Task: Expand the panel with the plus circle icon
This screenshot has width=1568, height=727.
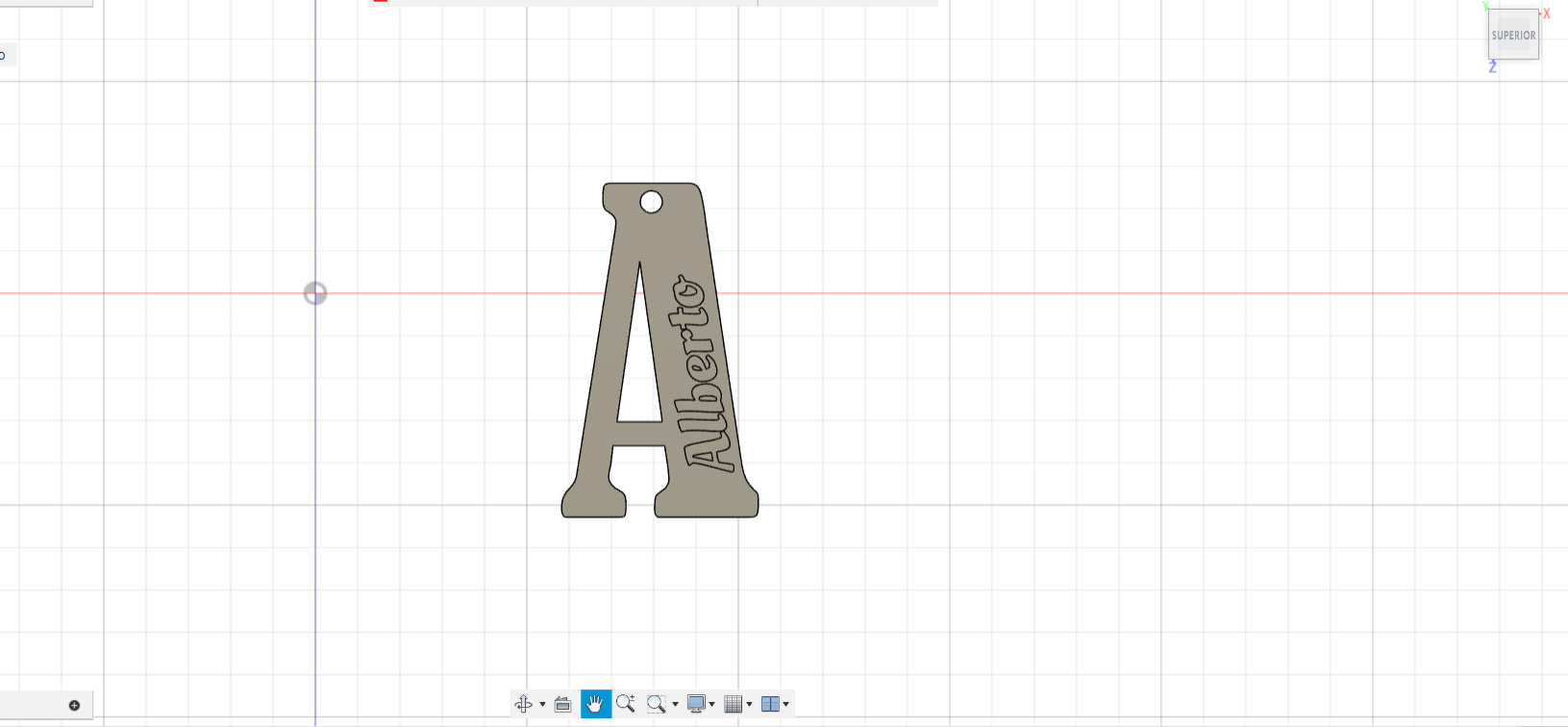Action: (74, 706)
